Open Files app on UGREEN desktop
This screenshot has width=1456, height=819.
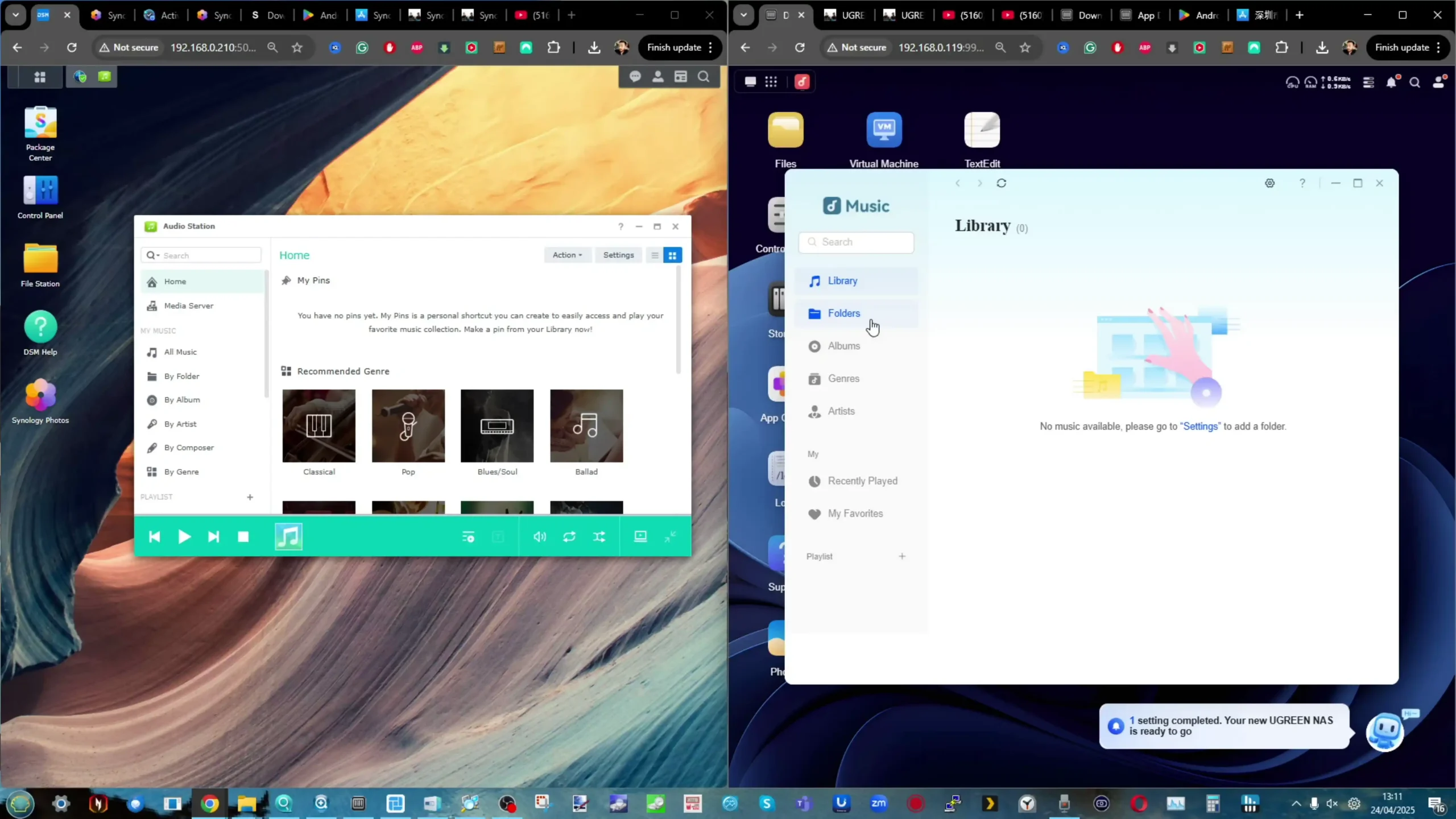coord(785,140)
